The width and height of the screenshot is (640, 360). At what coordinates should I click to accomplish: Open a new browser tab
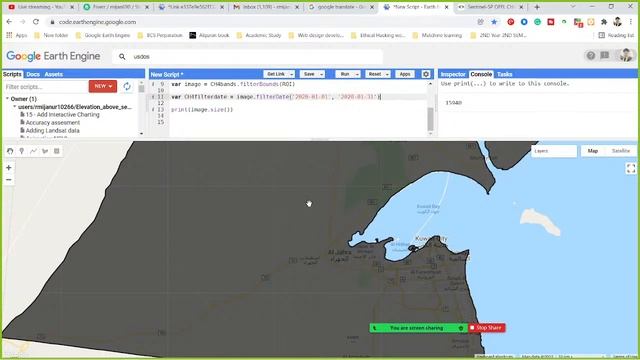pyautogui.click(x=537, y=7)
